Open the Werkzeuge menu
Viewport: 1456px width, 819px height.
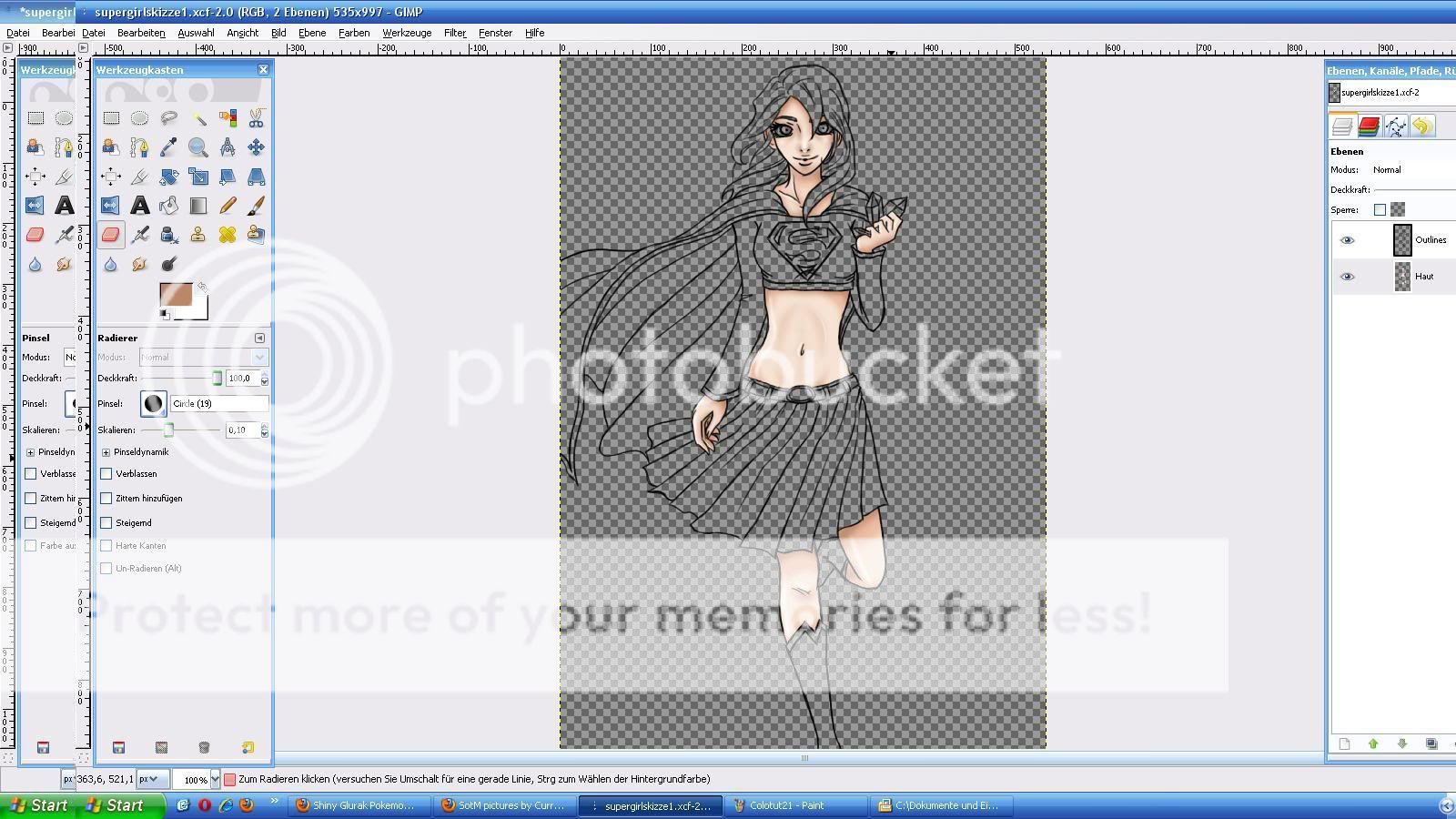(x=407, y=33)
